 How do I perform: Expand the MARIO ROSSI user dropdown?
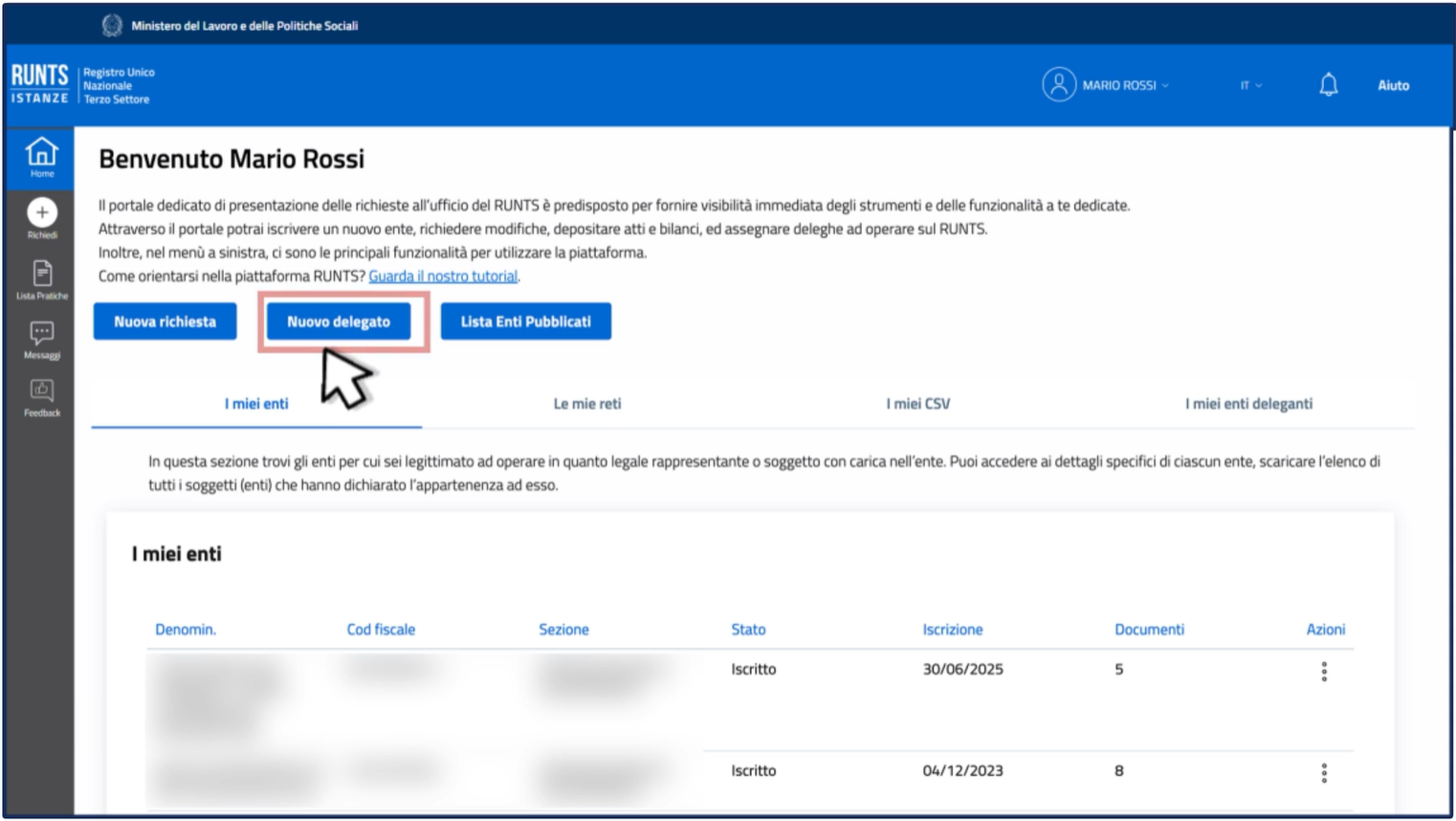[x=1125, y=85]
